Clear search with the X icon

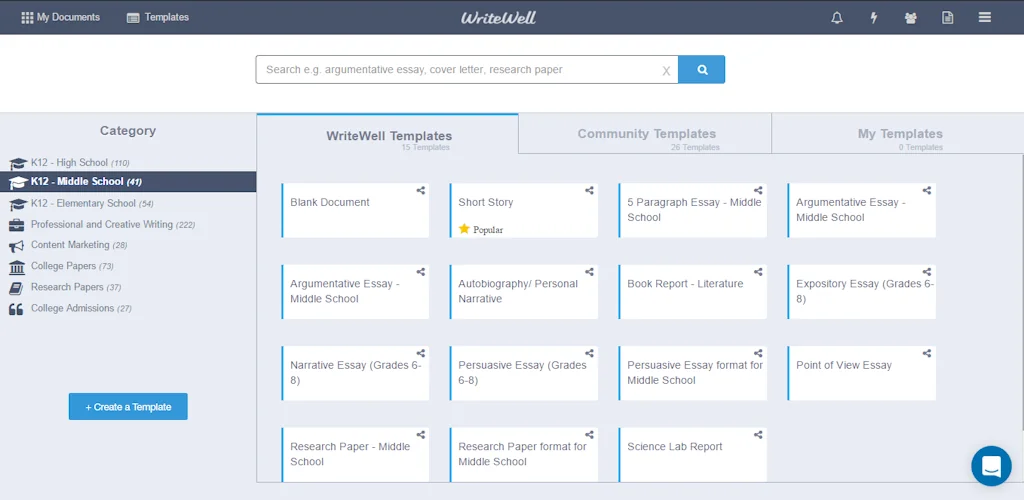(x=666, y=70)
